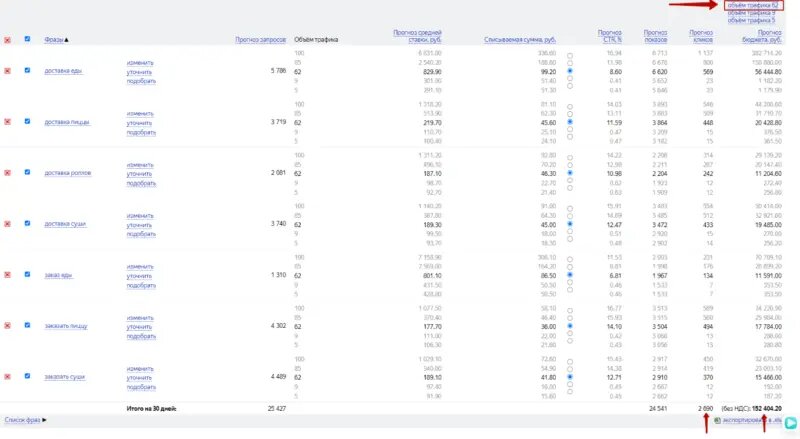800x439 pixels.
Task: Open the доставка еды phrase link
Action: [x=63, y=71]
